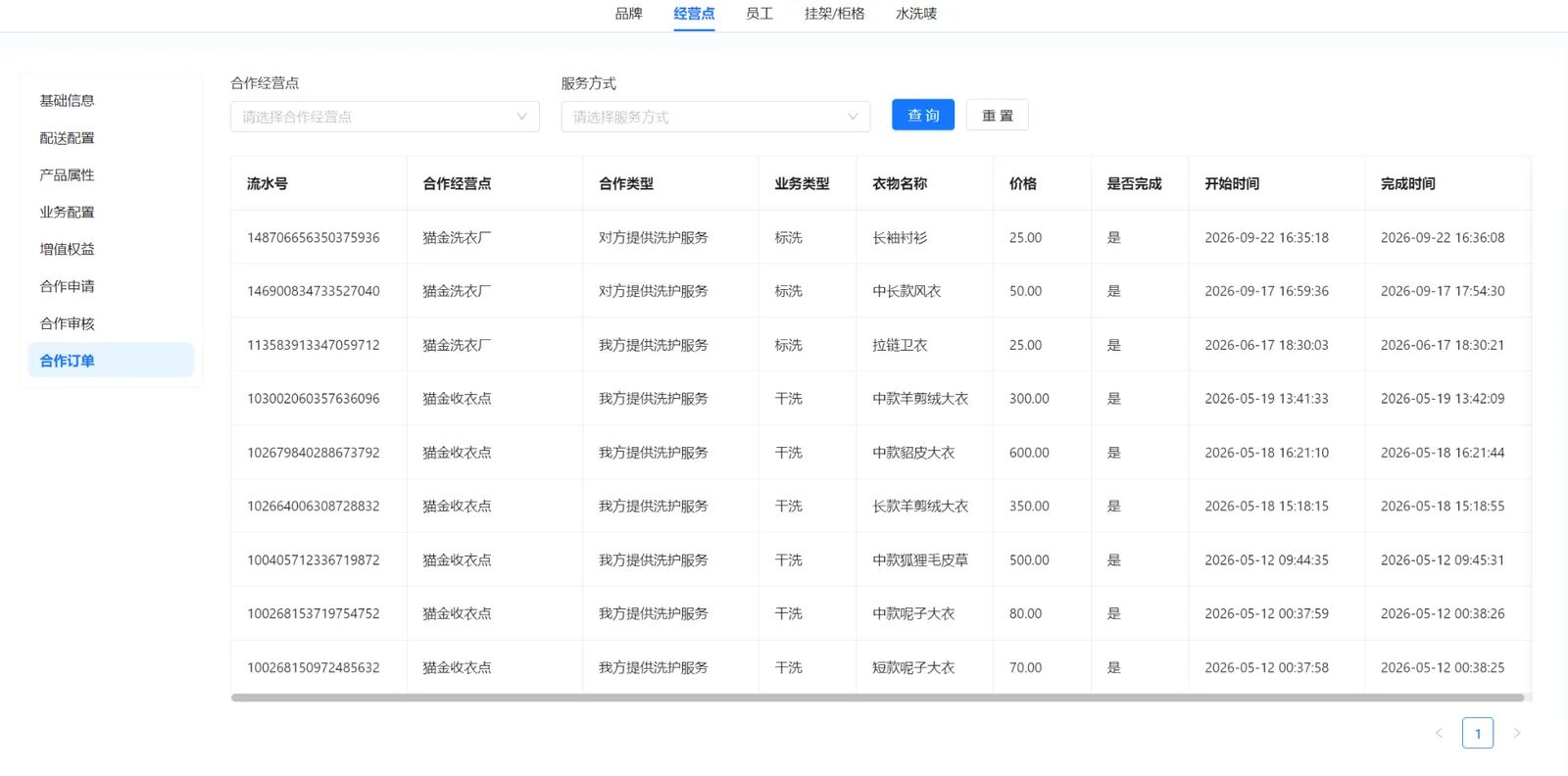Screen dimensions: 1568x776
Task: Click the 是否完成 column header
Action: 1140,183
